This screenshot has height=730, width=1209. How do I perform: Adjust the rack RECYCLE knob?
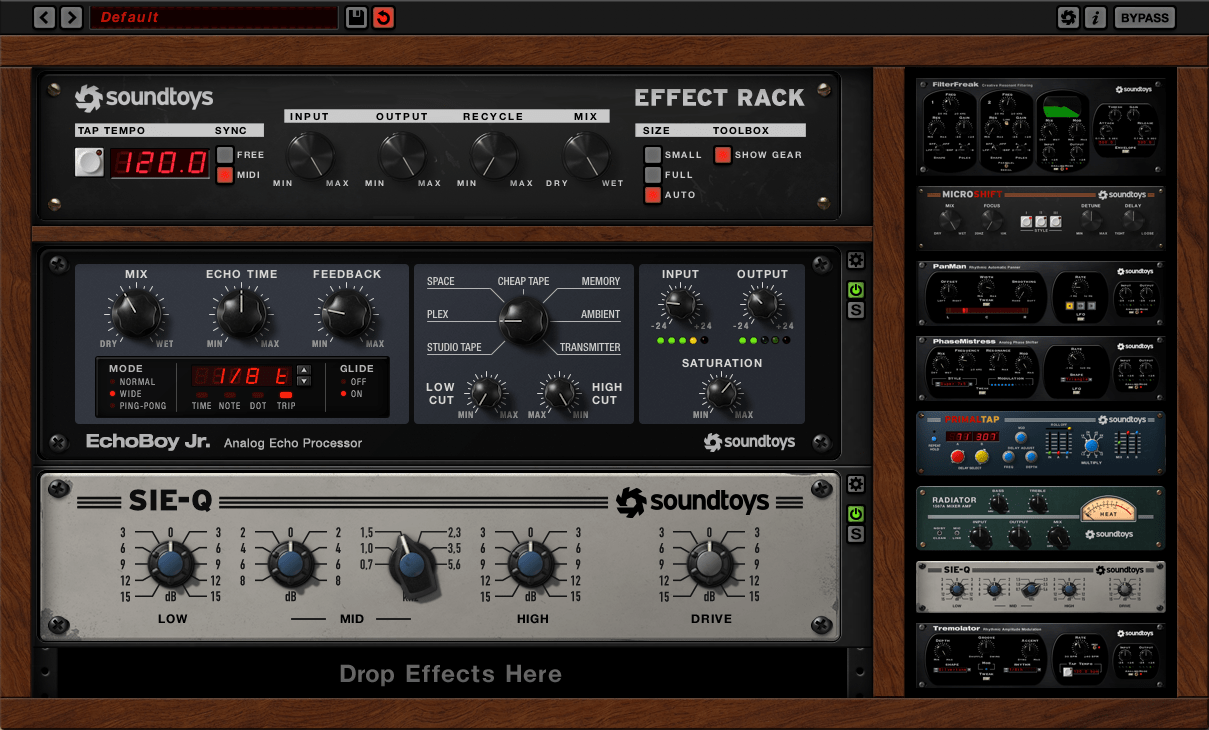point(494,156)
